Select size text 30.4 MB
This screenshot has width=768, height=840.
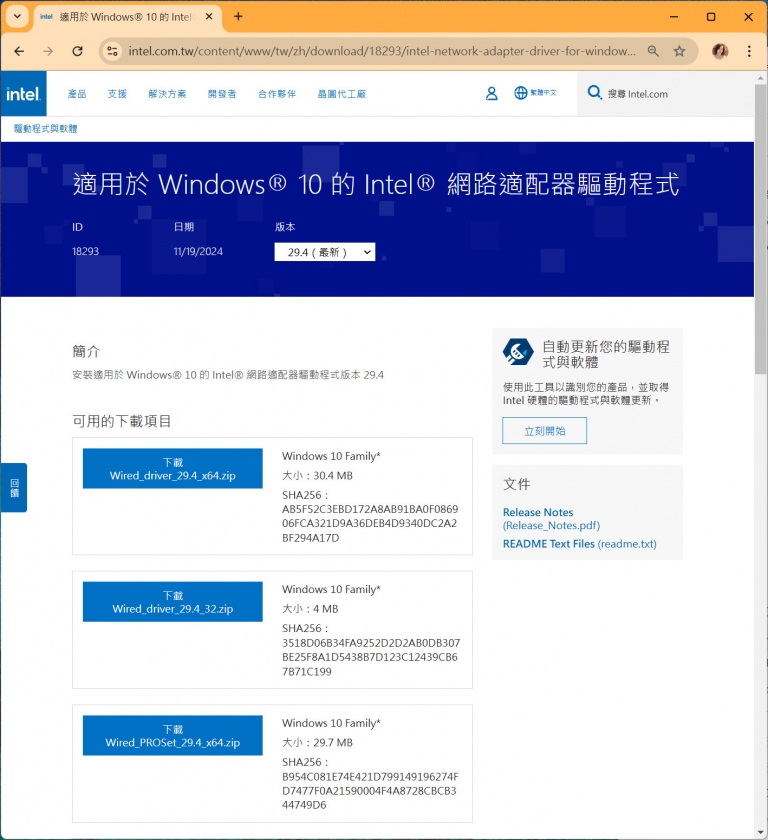click(x=333, y=476)
